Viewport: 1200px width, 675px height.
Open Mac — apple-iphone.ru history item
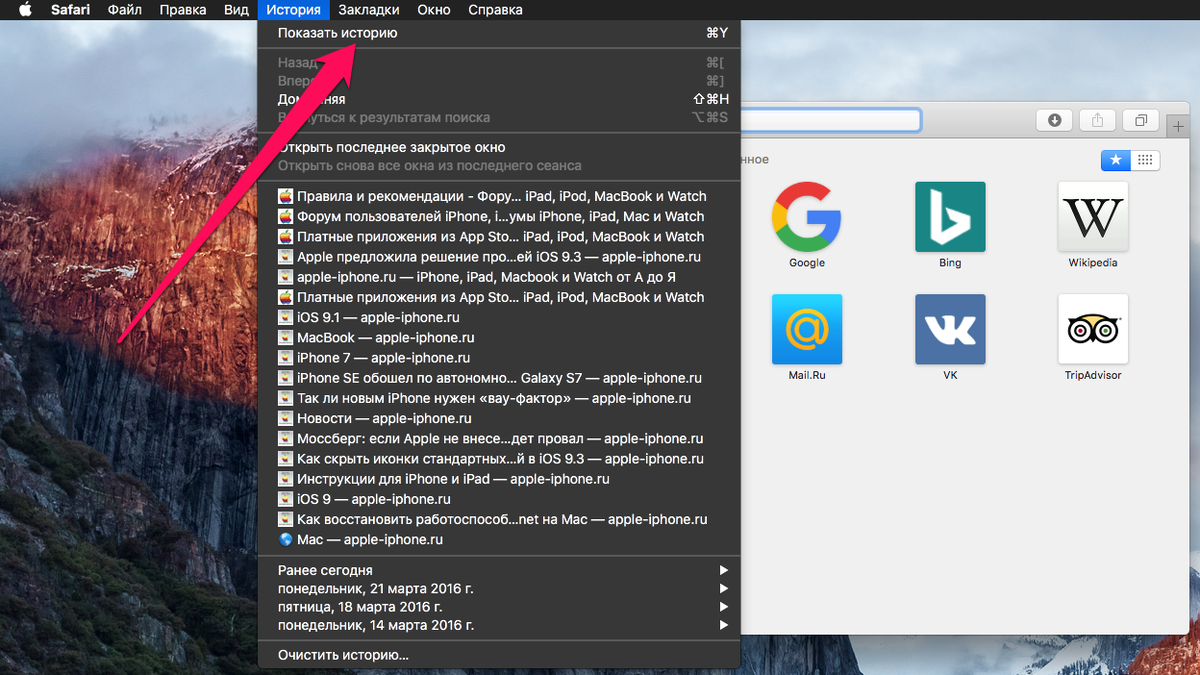pos(499,539)
